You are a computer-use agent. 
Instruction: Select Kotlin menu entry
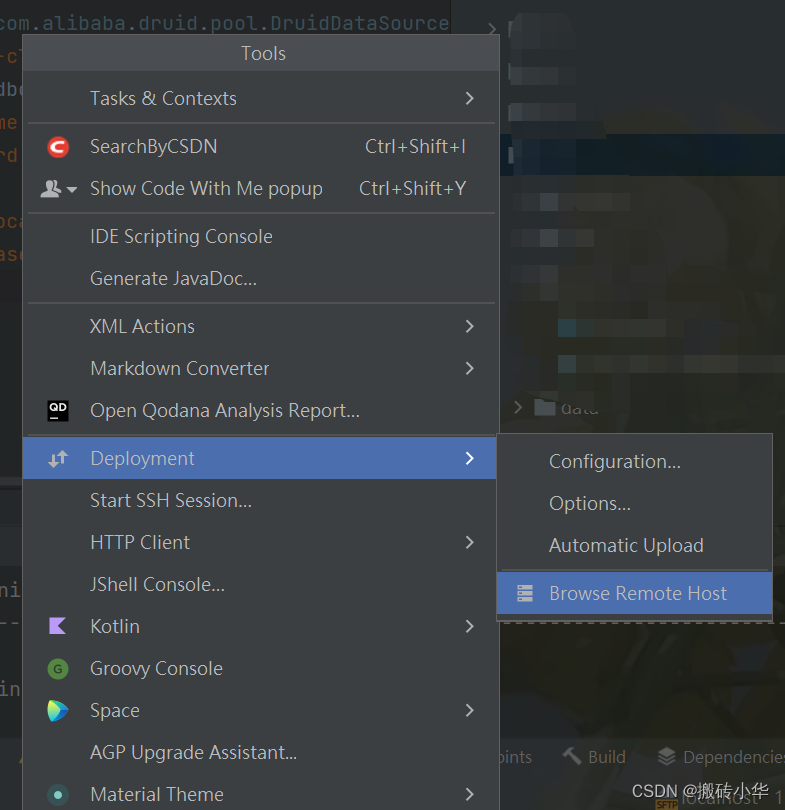261,626
